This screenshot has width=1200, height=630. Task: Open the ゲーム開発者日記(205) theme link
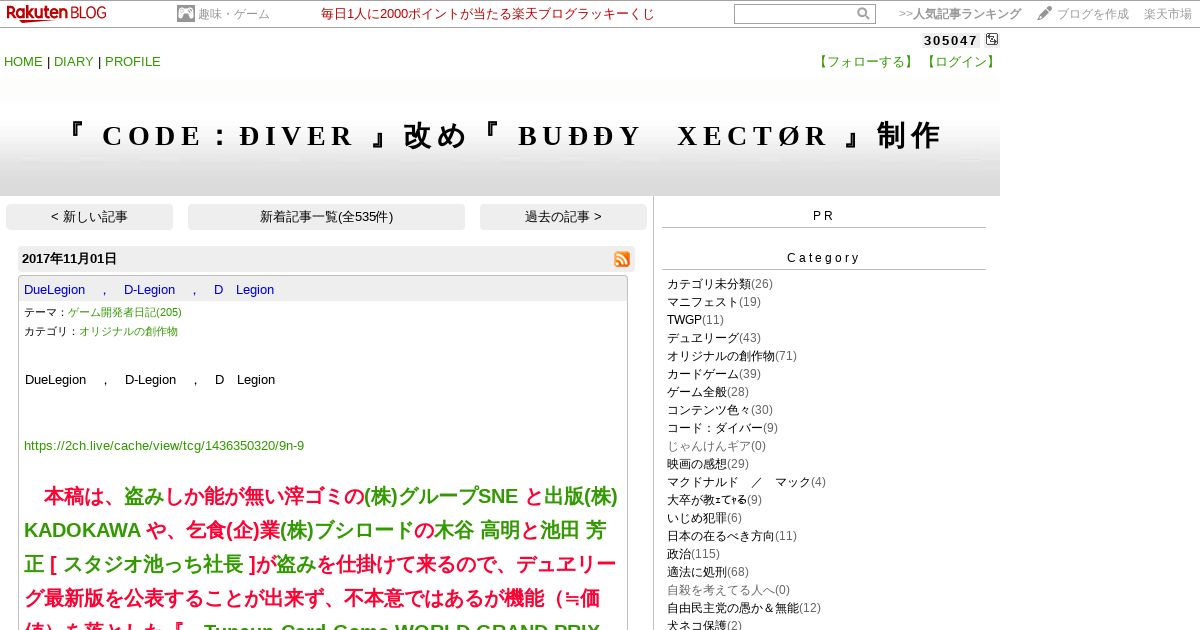125,312
